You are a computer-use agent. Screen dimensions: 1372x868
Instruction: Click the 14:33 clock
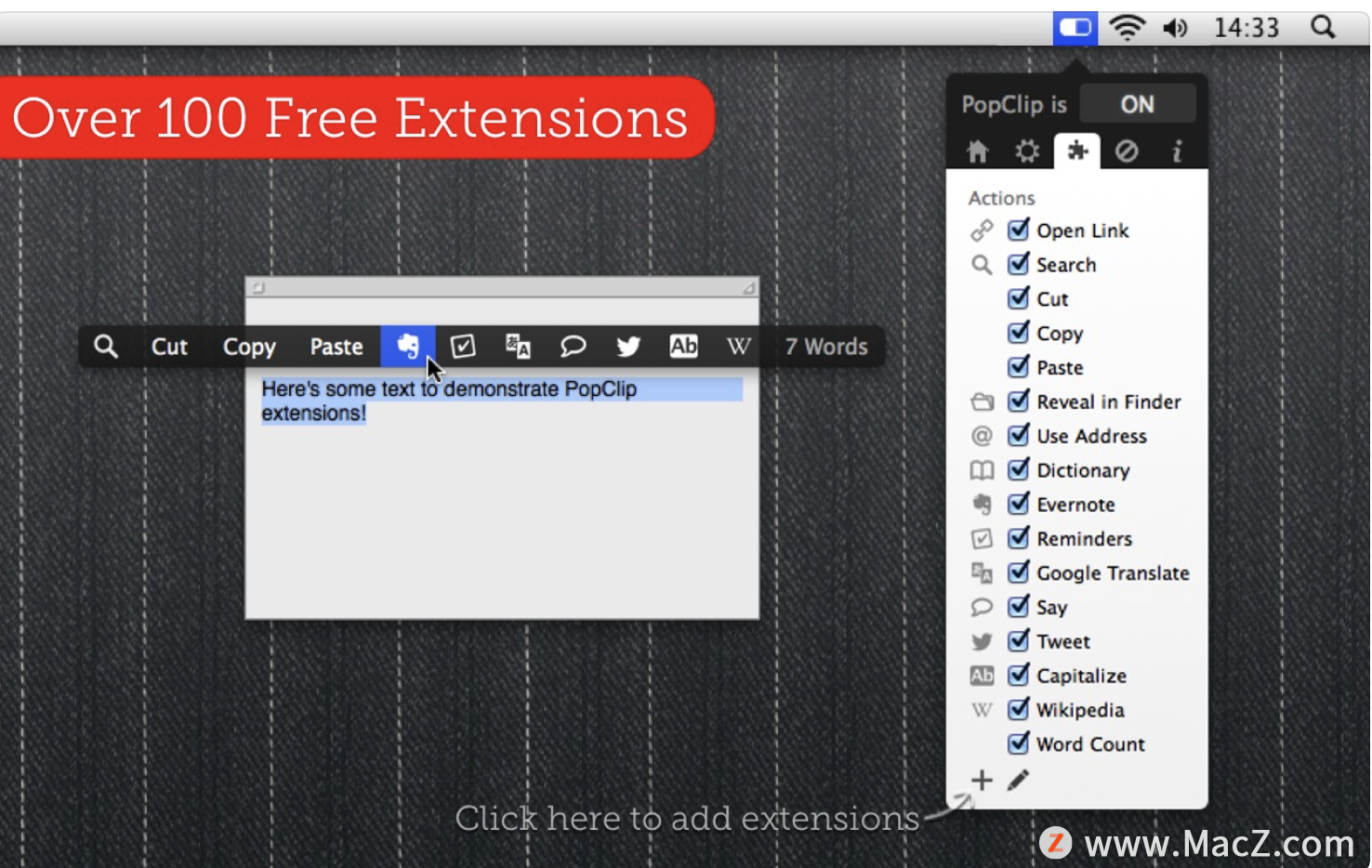click(1247, 28)
